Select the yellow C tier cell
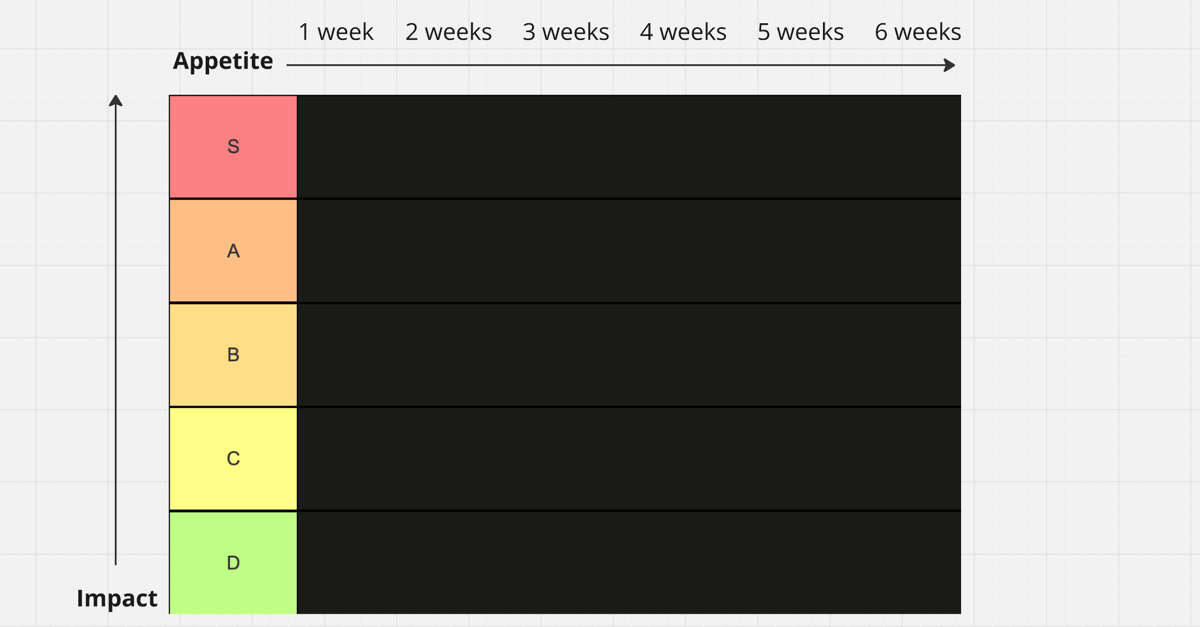Screen dimensions: 1200x627 (x=233, y=459)
